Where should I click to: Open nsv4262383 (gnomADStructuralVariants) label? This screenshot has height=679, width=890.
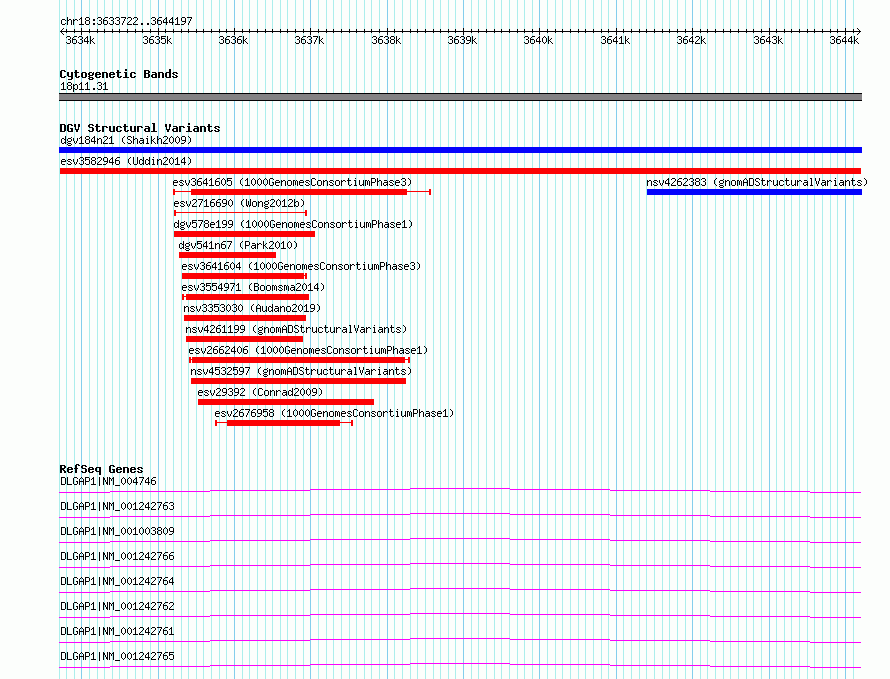(x=757, y=182)
